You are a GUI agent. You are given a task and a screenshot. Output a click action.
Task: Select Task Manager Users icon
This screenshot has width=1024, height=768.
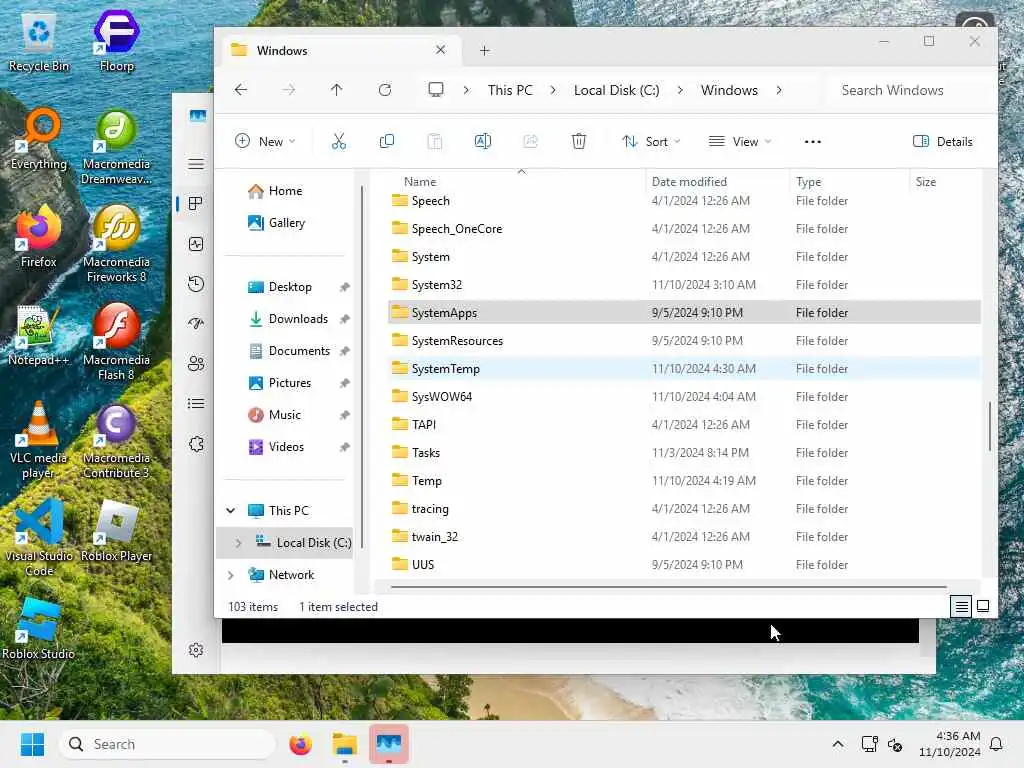click(196, 364)
